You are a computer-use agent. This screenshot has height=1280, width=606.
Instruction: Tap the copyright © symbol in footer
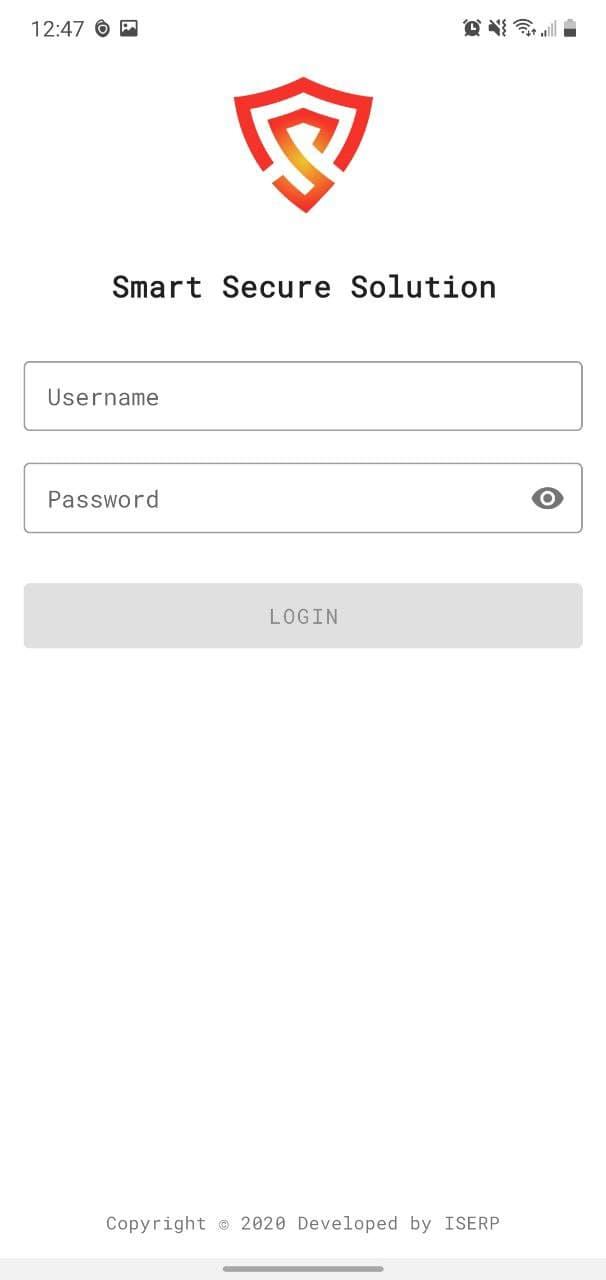tap(224, 1224)
